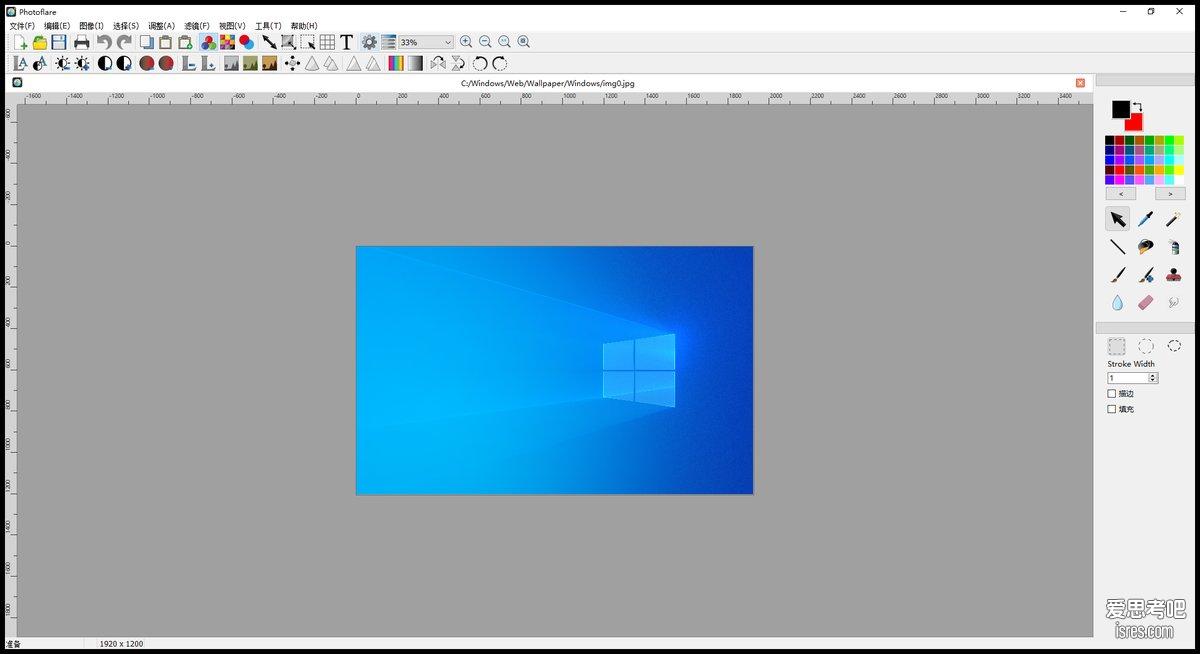Click the Windows wallpaper image on canvas
Viewport: 1200px width, 654px height.
click(555, 370)
